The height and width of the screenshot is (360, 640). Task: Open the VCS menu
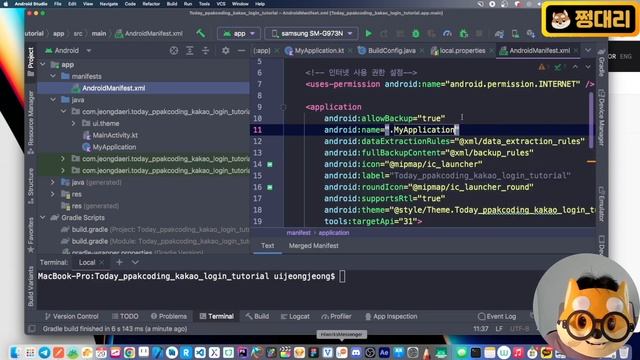[221, 4]
